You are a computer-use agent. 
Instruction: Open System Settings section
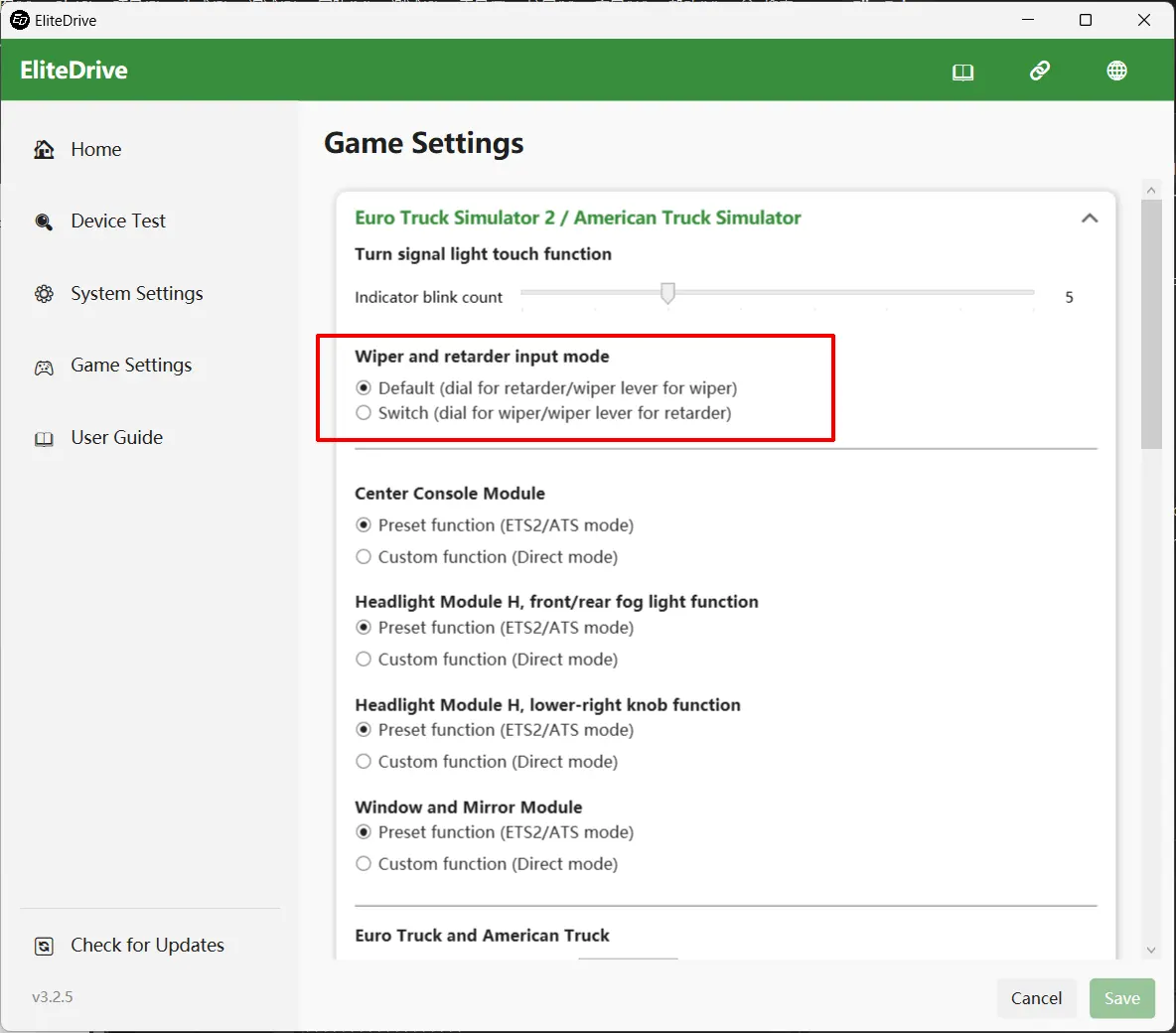point(136,293)
